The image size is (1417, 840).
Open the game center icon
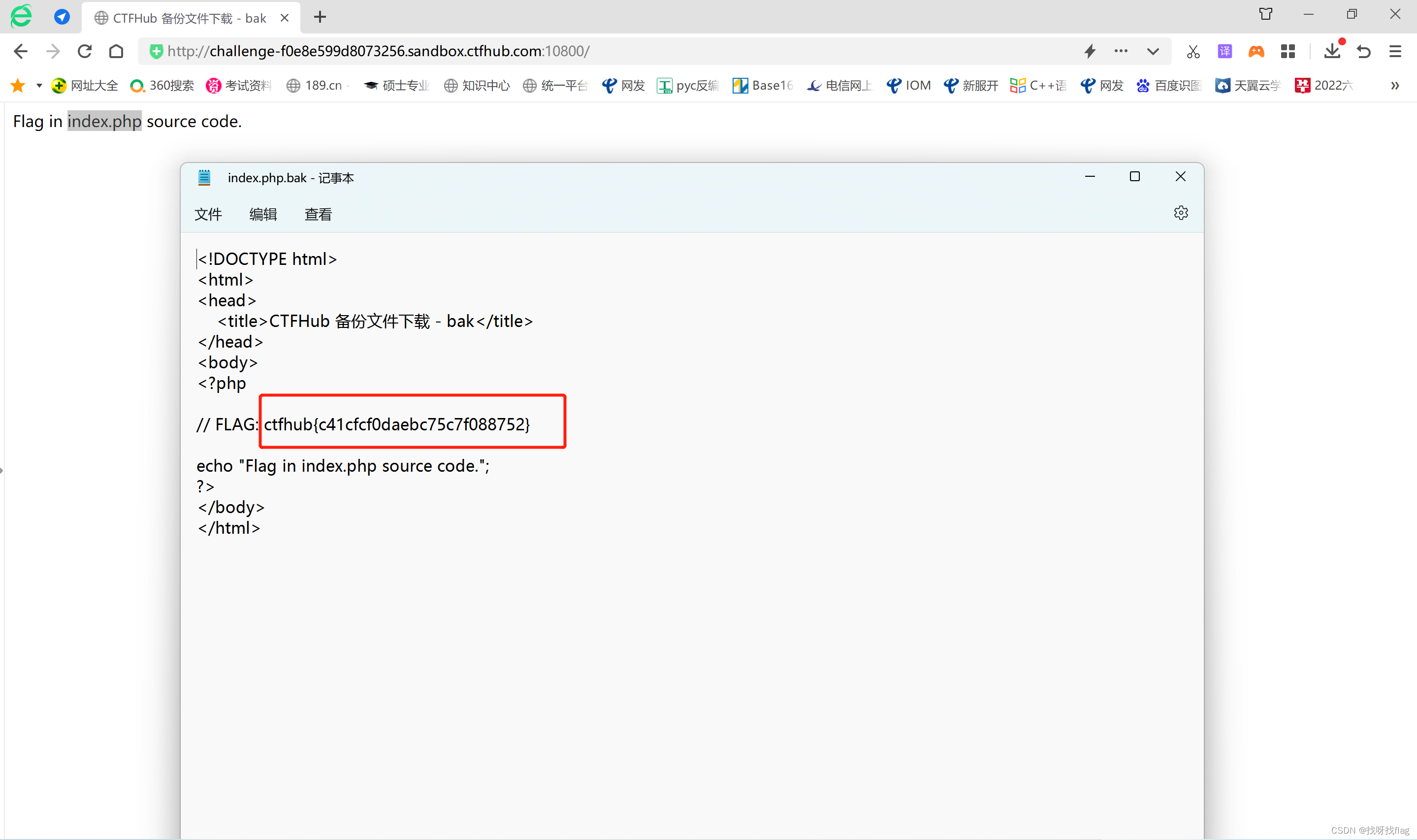pos(1256,51)
